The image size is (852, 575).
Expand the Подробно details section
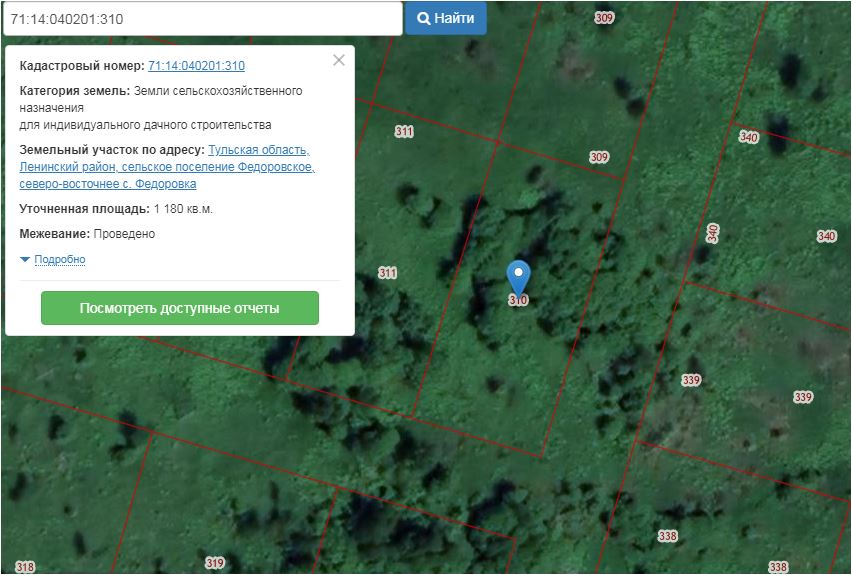[59, 259]
